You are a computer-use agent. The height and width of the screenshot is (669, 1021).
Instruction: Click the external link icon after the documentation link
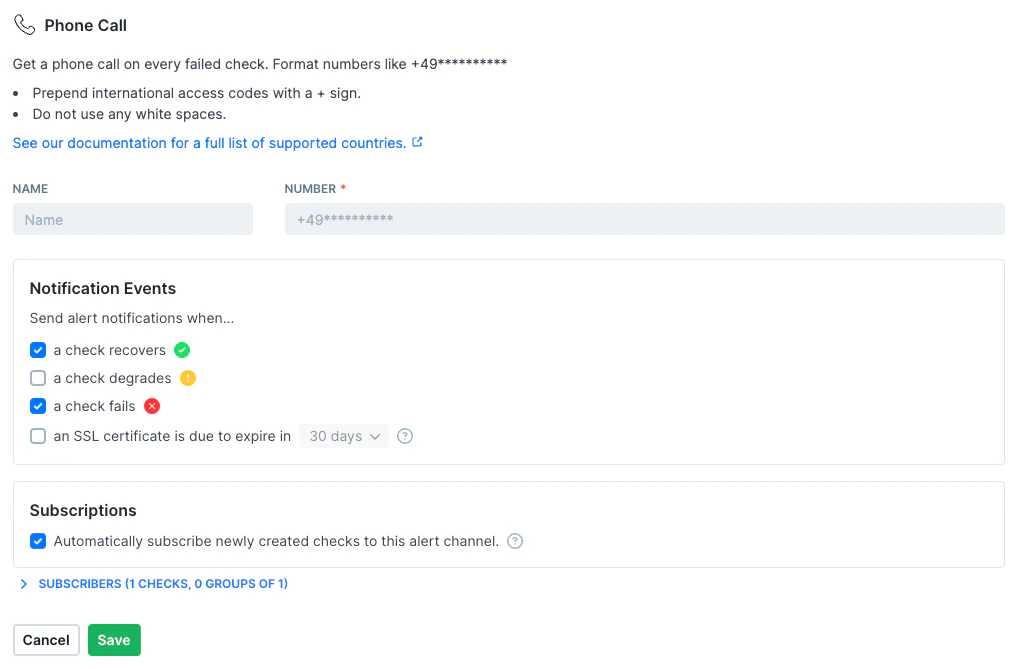click(x=417, y=142)
